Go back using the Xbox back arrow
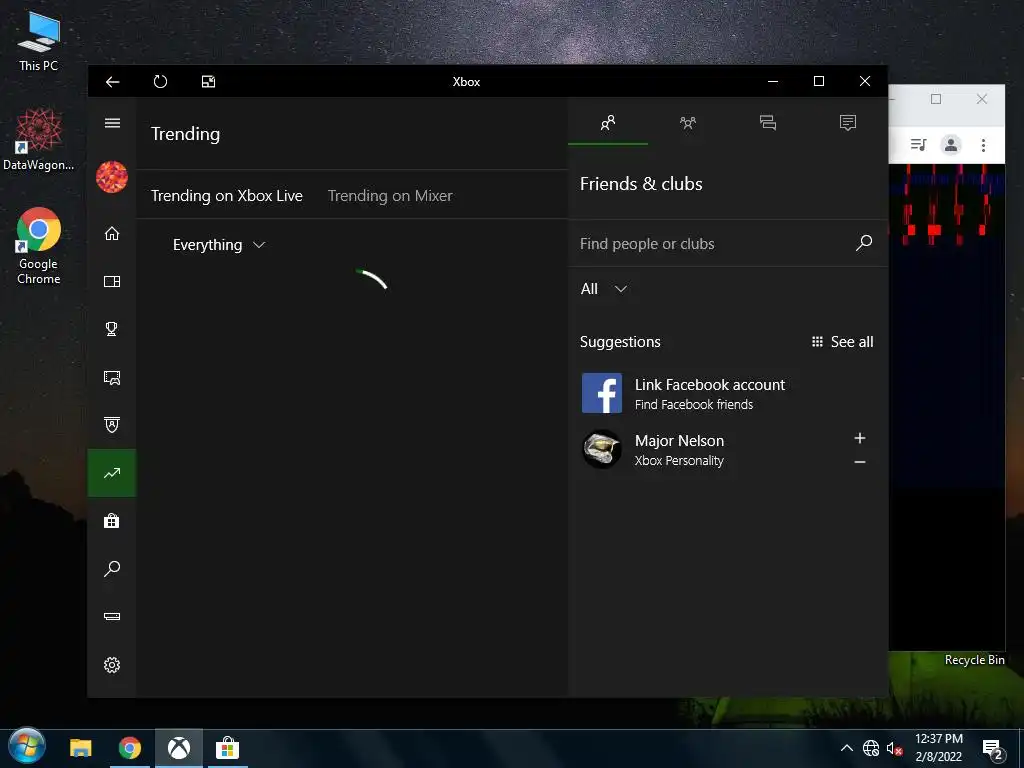1024x768 pixels. [x=112, y=82]
